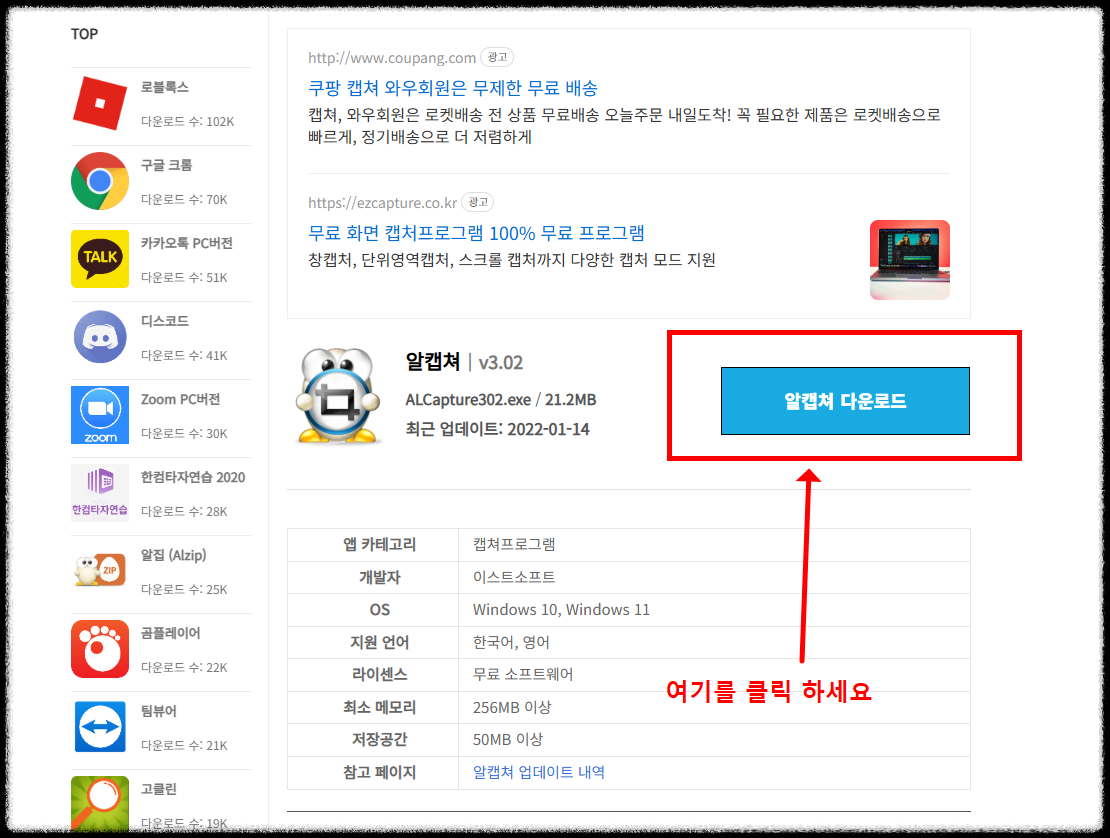
Task: Open the Zoom app icon
Action: point(100,415)
